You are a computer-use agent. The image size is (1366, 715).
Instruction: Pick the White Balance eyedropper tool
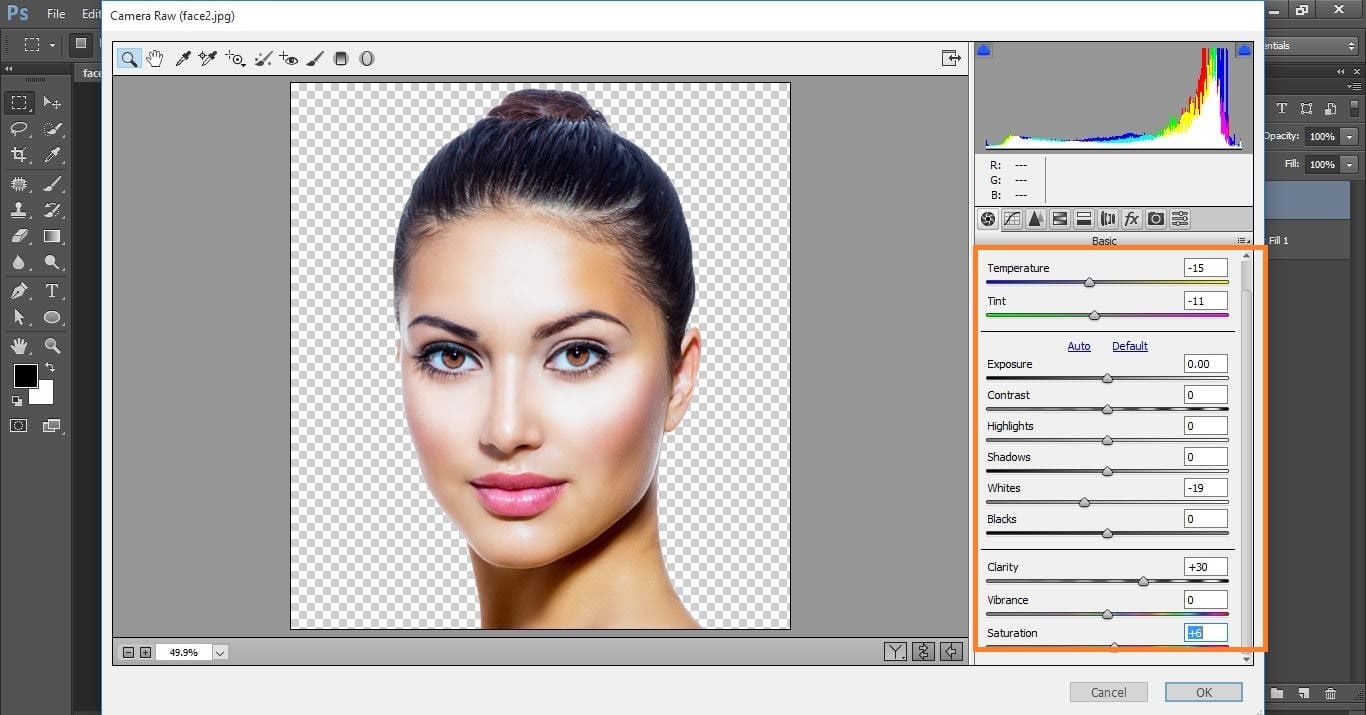tap(183, 59)
